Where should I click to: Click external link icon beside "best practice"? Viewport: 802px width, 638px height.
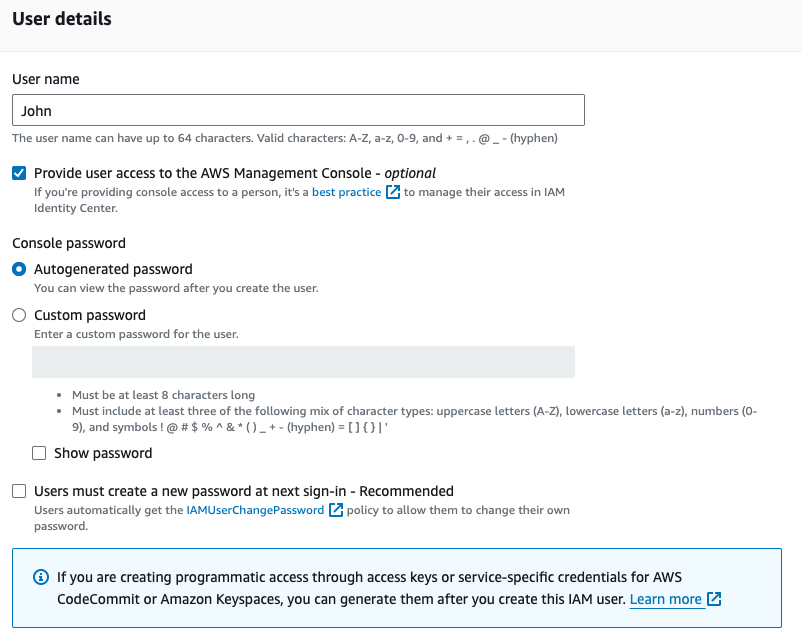coord(393,192)
